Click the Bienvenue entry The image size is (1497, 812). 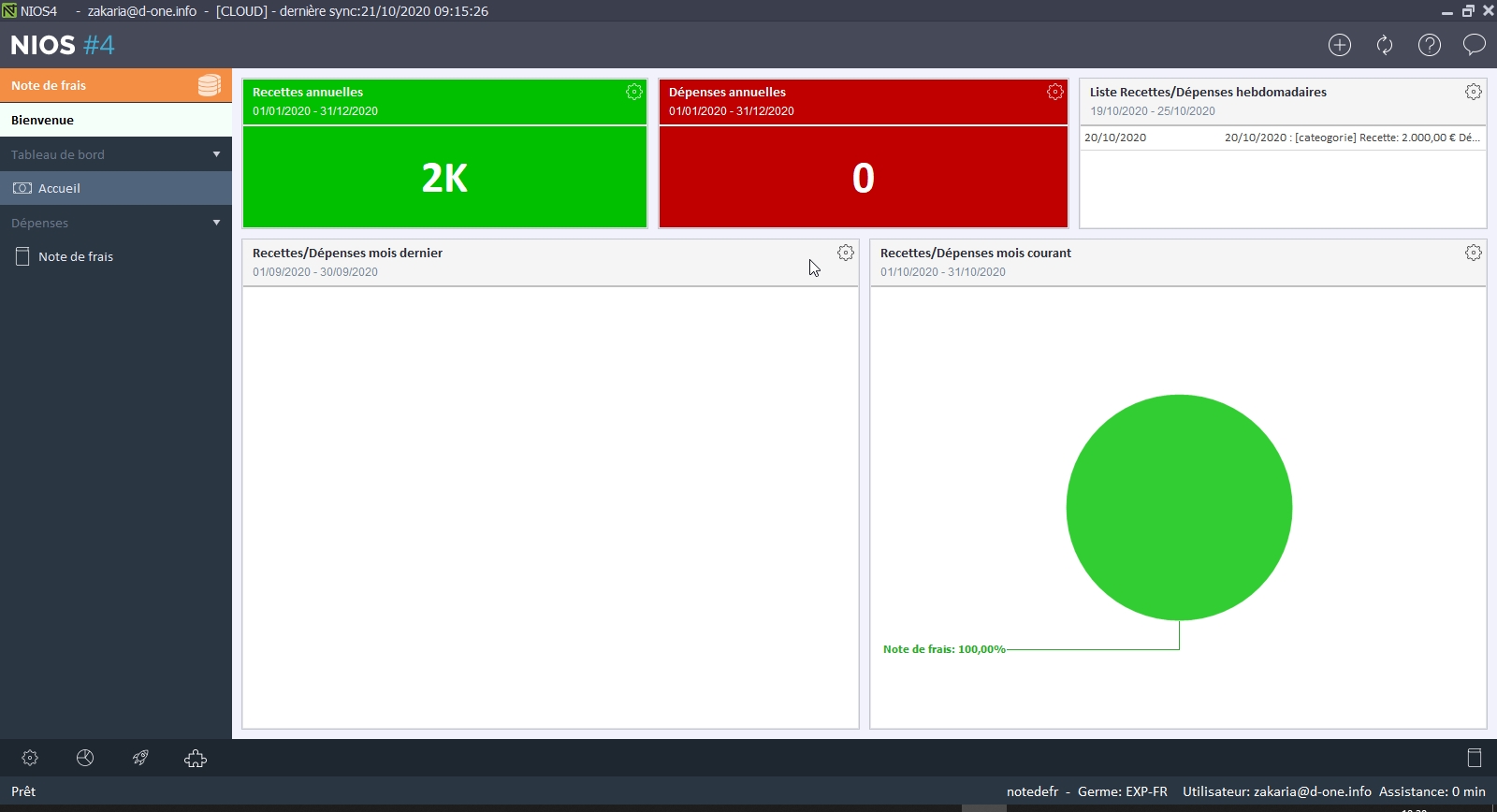pyautogui.click(x=42, y=120)
